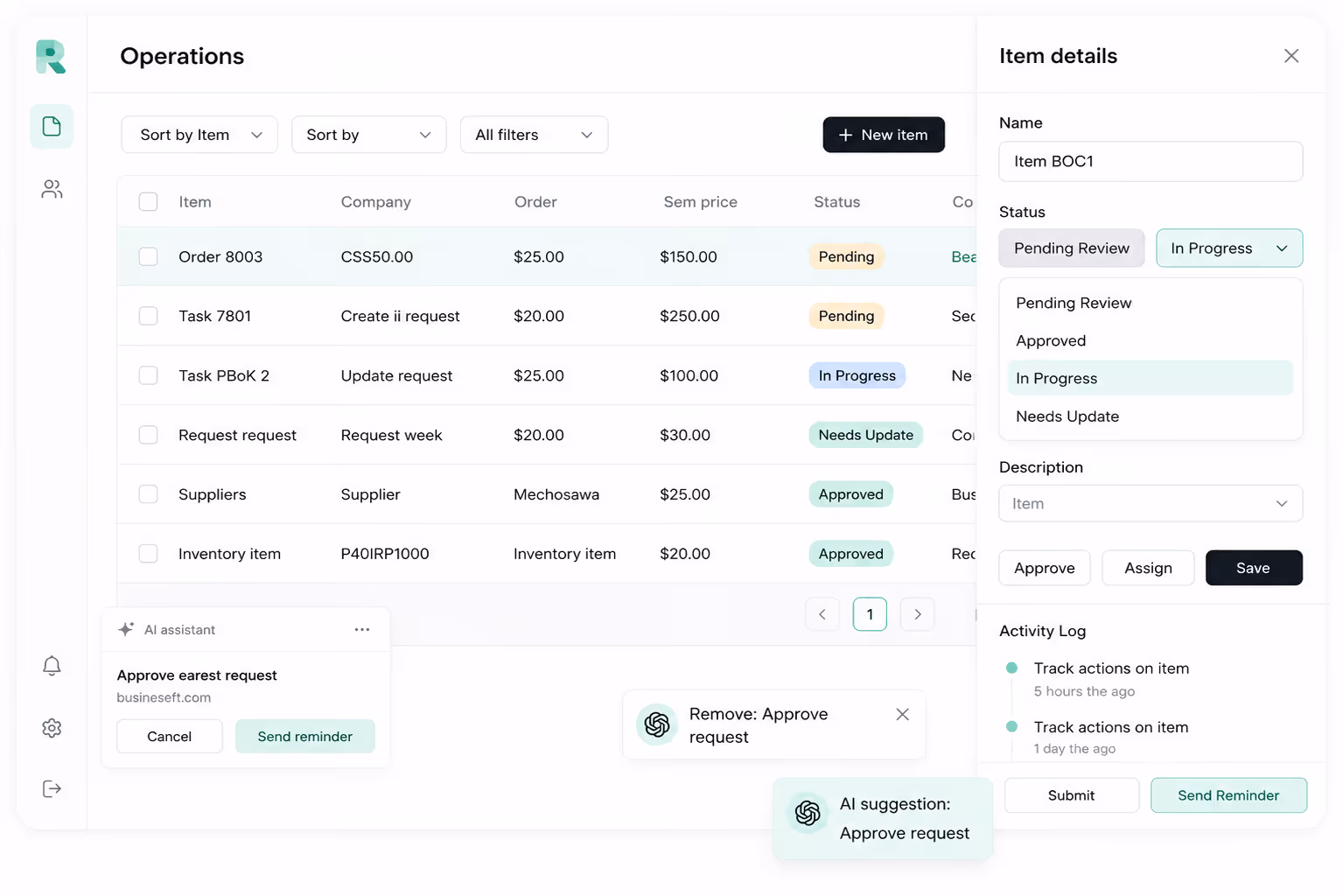Screen dimensions: 1343x896
Task: Check the Suppliers row checkbox
Action: coord(149,494)
